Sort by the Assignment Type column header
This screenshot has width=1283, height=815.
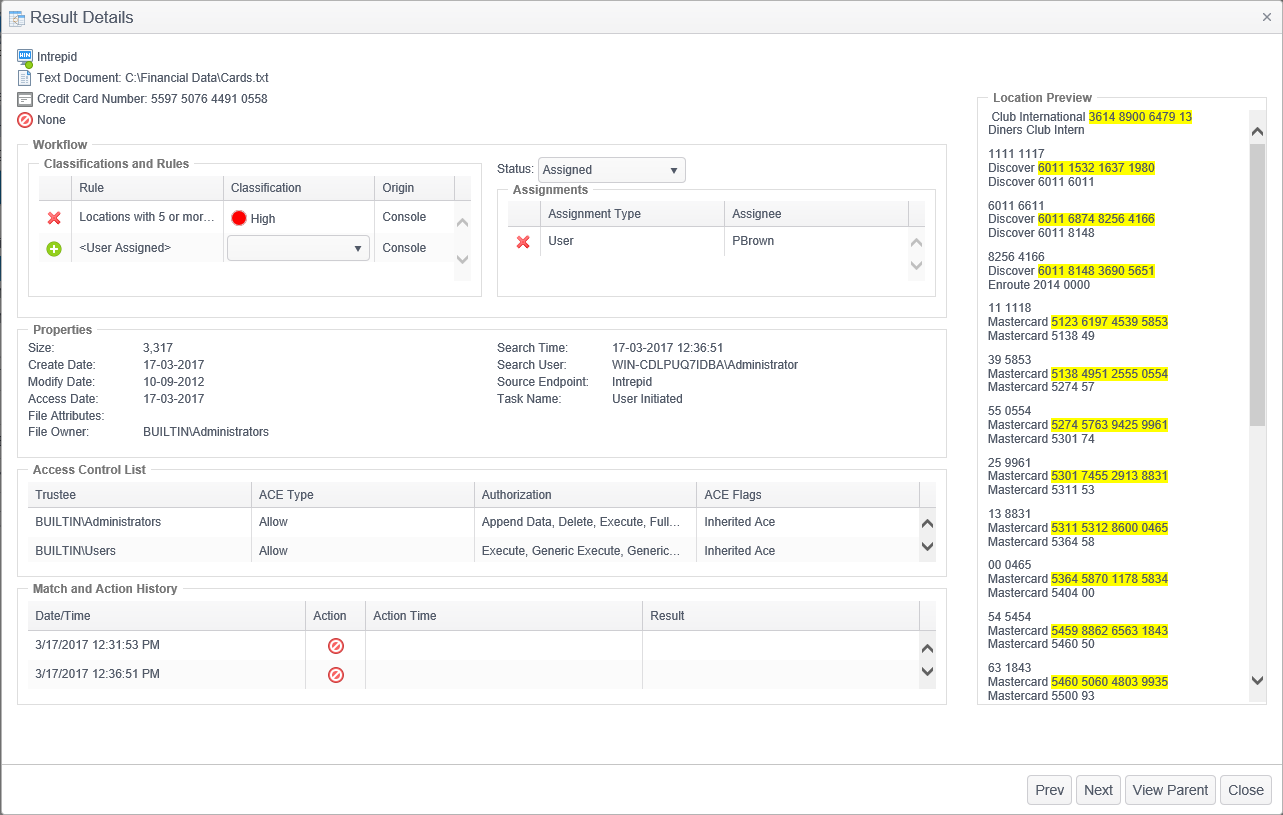[x=631, y=213]
